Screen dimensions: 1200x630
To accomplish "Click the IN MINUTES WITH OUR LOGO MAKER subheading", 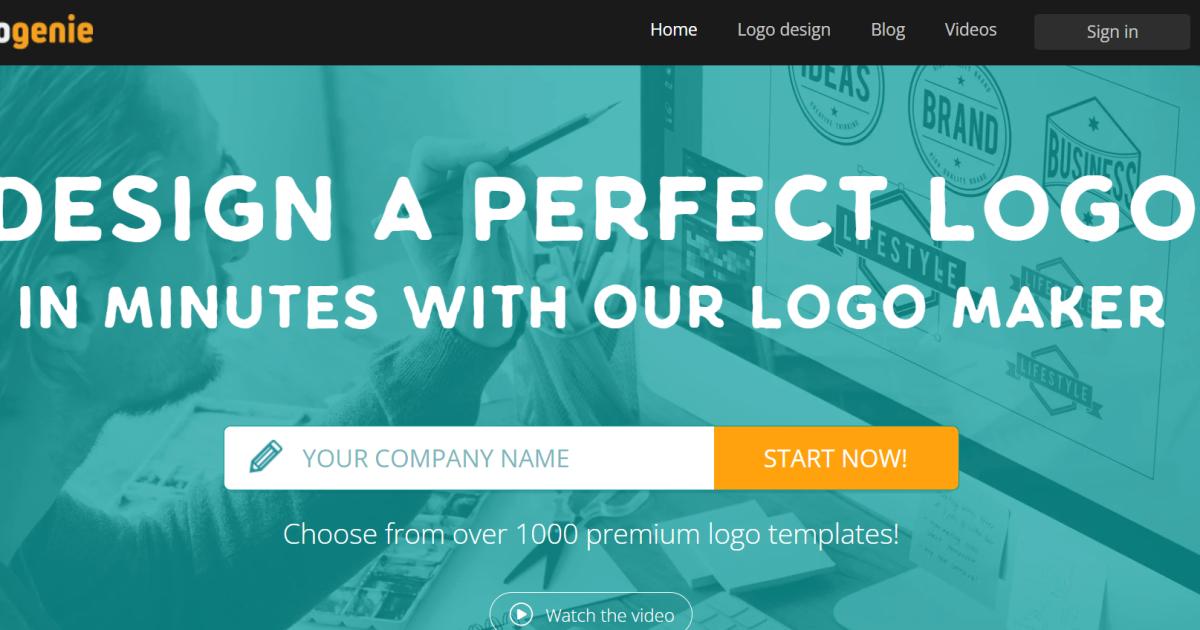I will pos(592,307).
